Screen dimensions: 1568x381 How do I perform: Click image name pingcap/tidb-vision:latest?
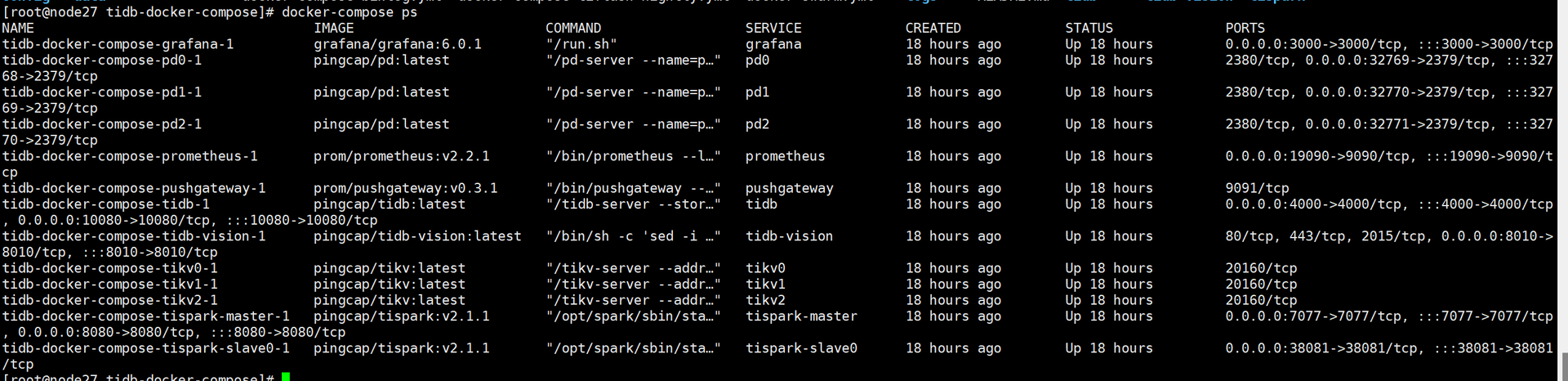pos(417,236)
